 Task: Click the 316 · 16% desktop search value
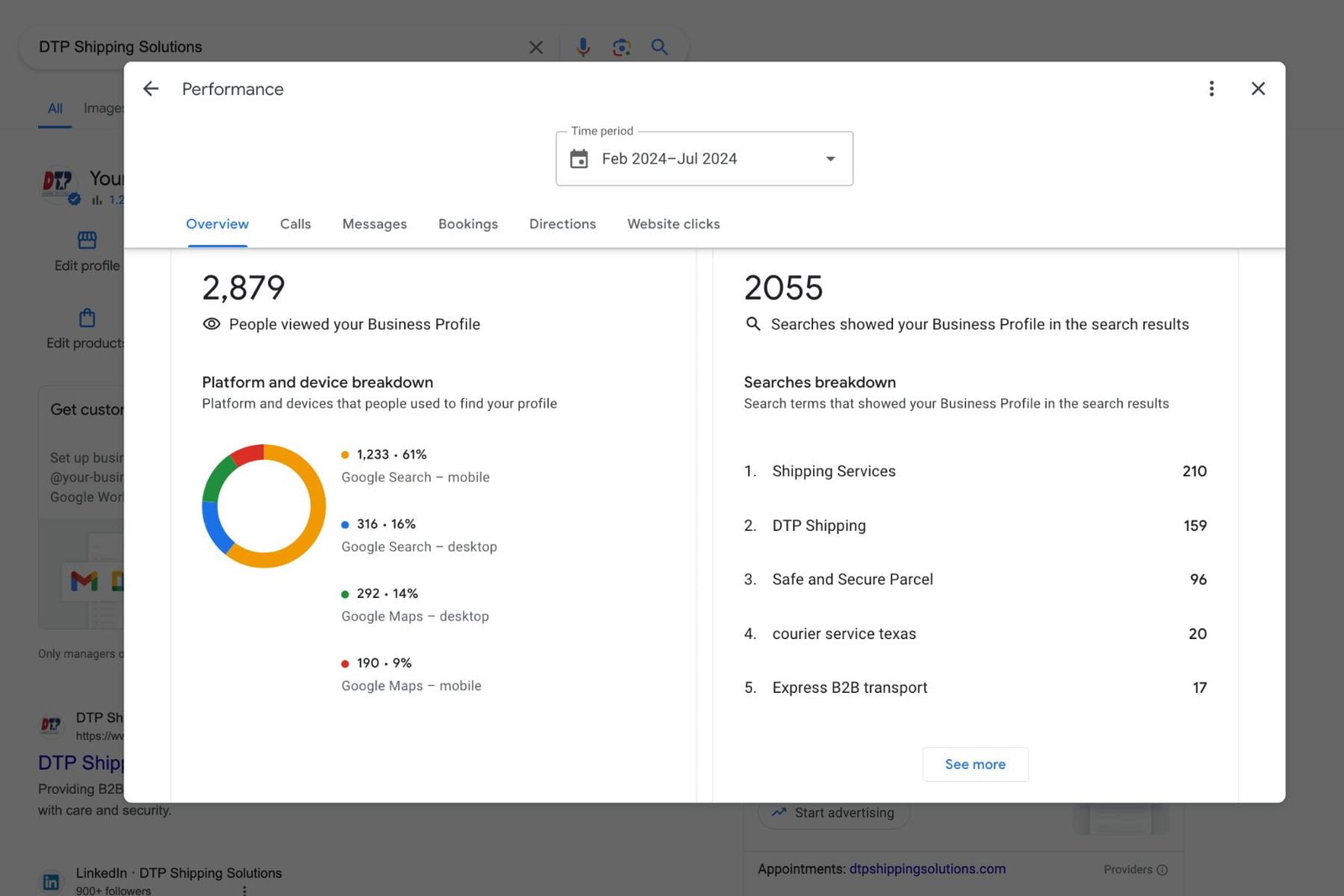pos(386,524)
